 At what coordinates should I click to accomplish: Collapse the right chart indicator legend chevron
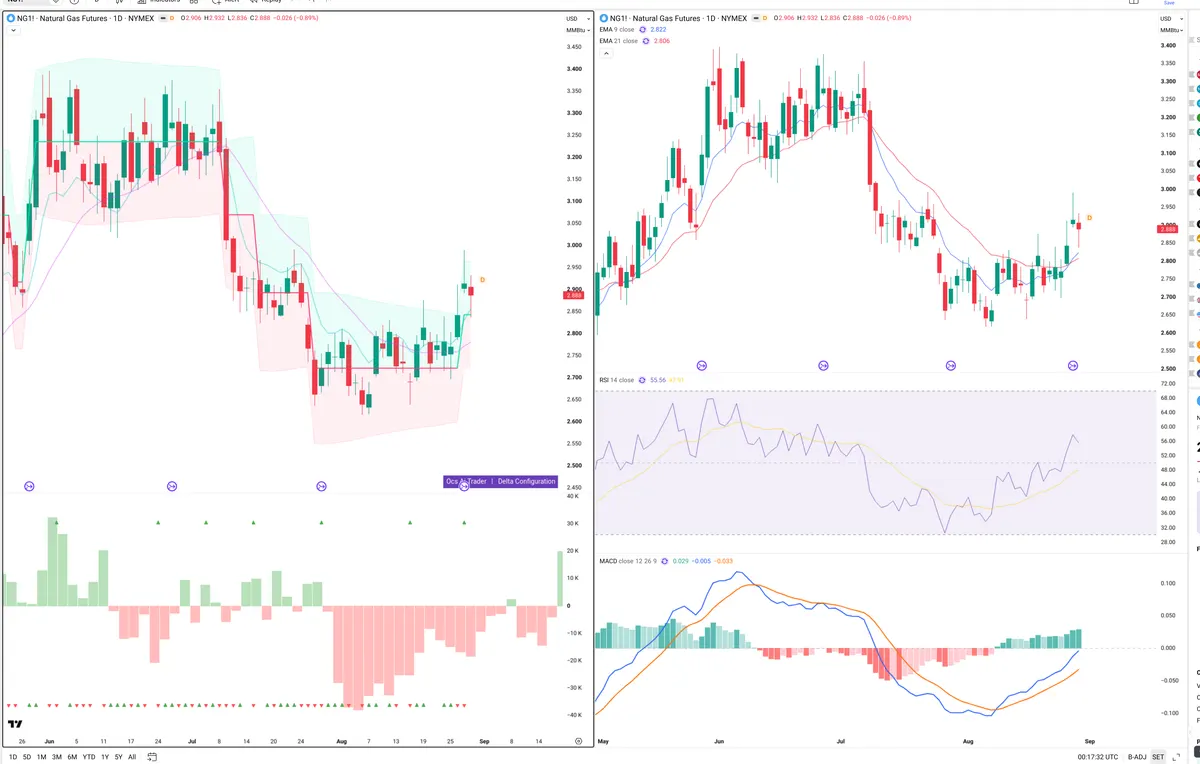605,52
